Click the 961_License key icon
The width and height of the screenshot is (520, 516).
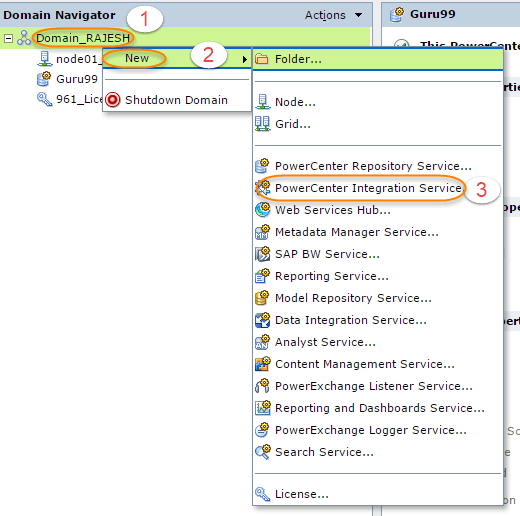[44, 99]
